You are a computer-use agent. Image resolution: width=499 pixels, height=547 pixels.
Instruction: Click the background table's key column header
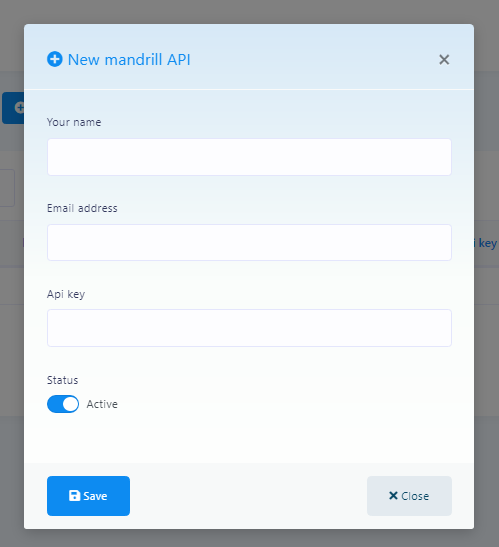(486, 243)
